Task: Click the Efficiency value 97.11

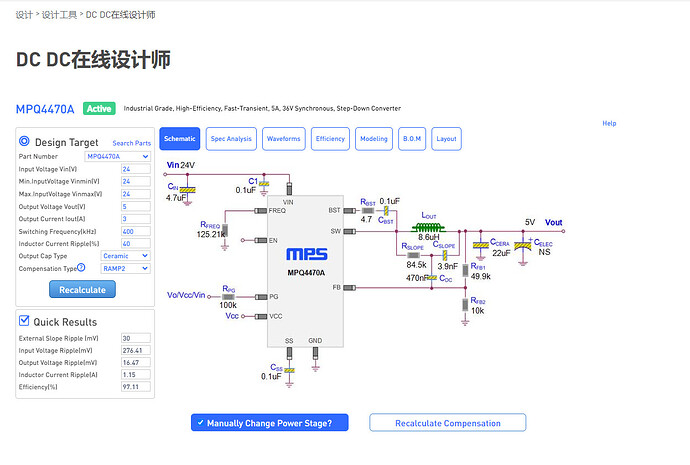Action: [136, 387]
